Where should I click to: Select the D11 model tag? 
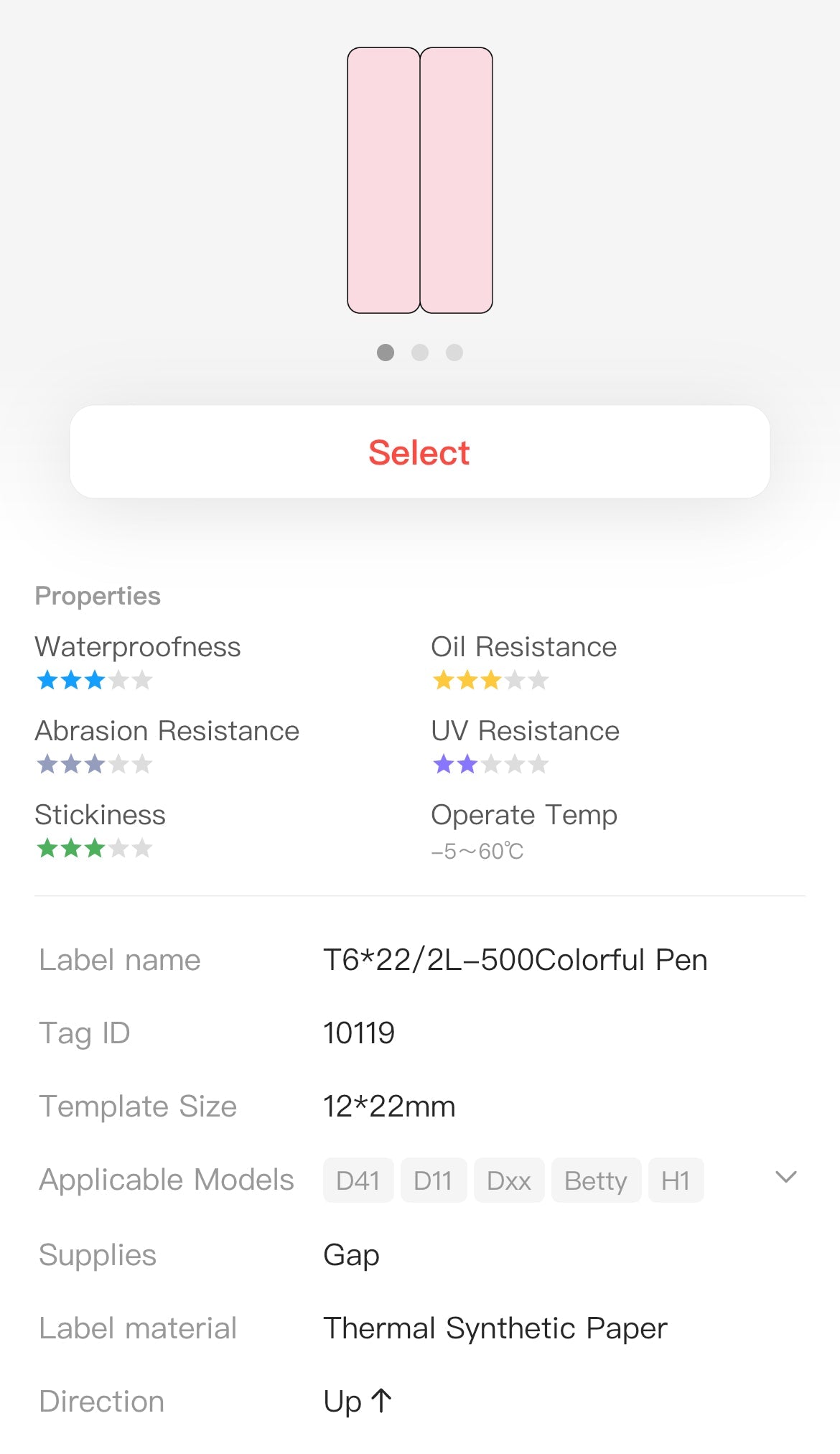pos(433,1180)
